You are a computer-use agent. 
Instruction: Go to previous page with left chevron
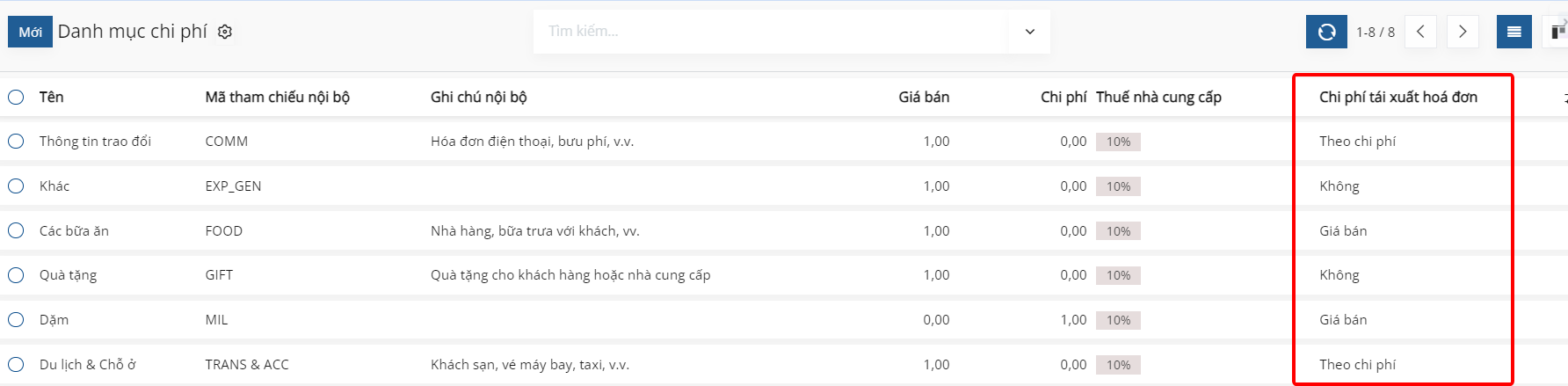point(1420,32)
